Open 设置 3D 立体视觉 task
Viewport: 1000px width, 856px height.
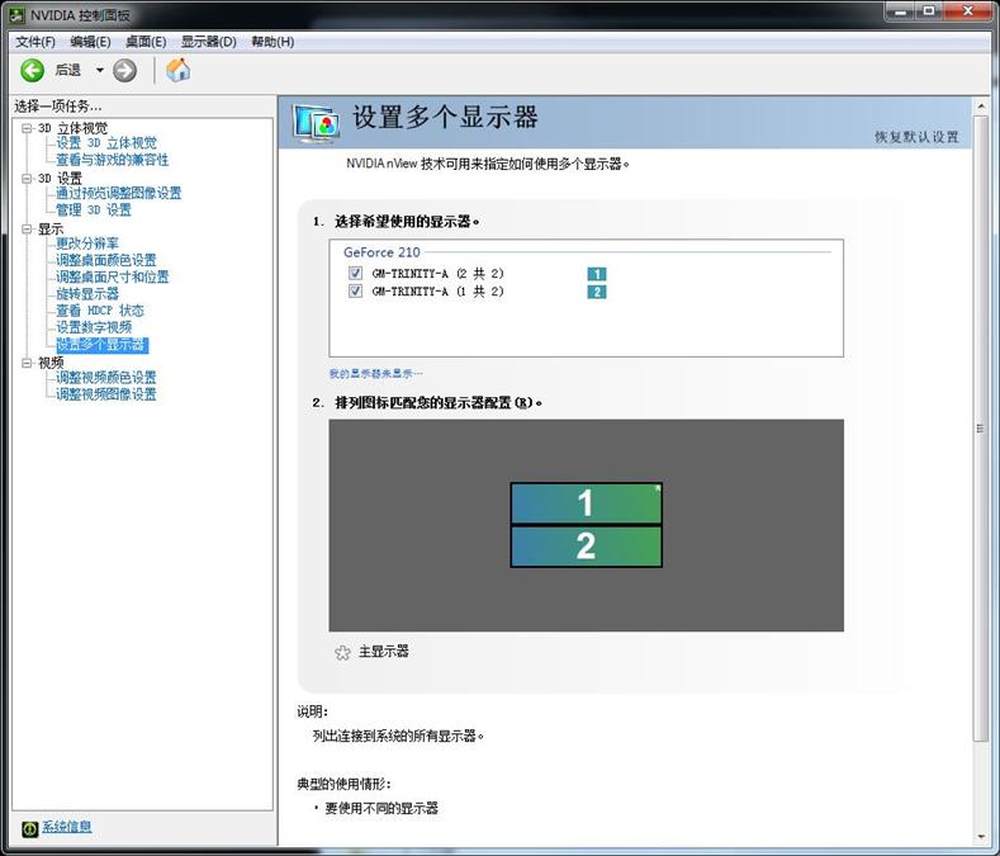pyautogui.click(x=107, y=143)
